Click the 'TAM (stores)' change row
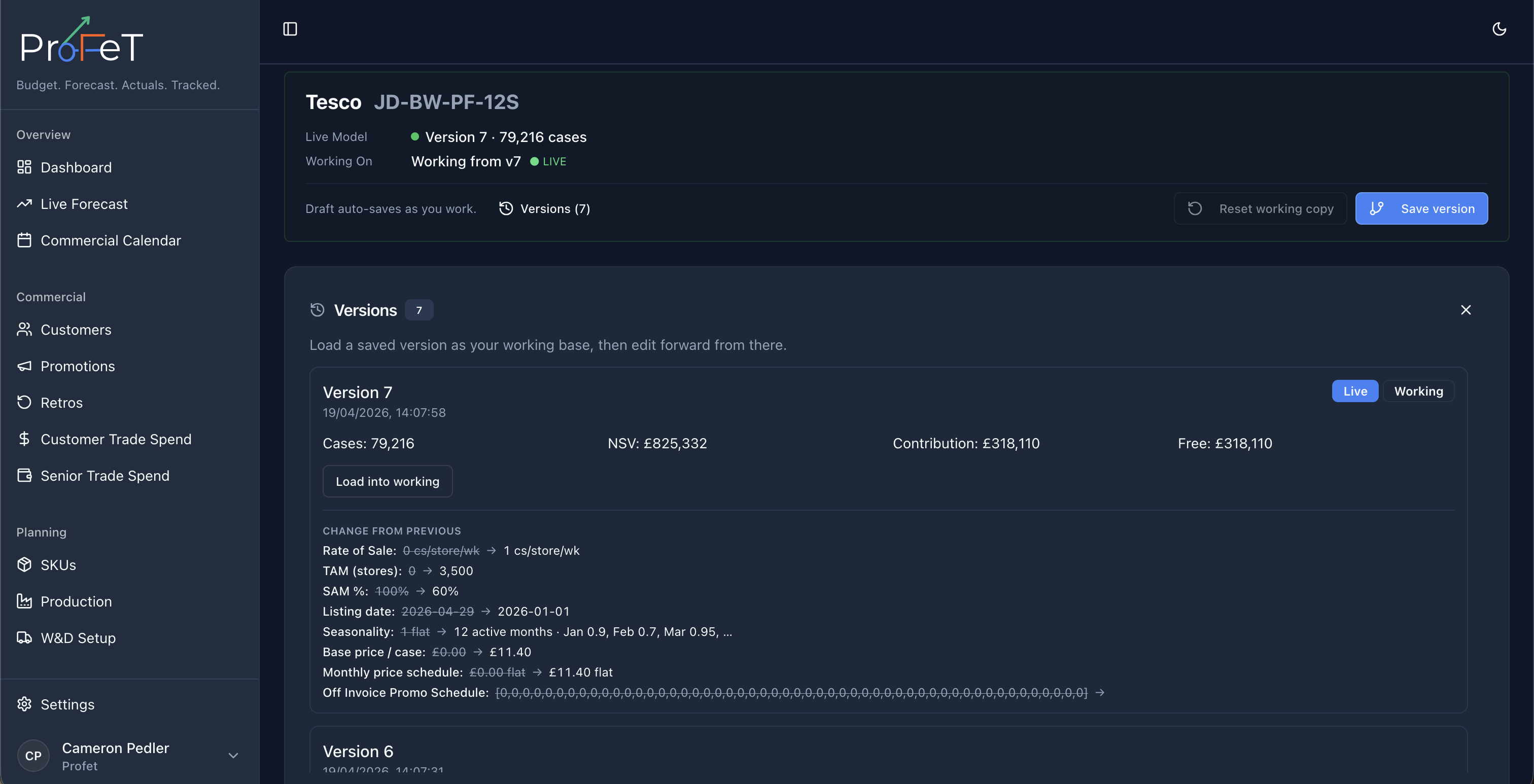This screenshot has height=784, width=1534. (398, 571)
